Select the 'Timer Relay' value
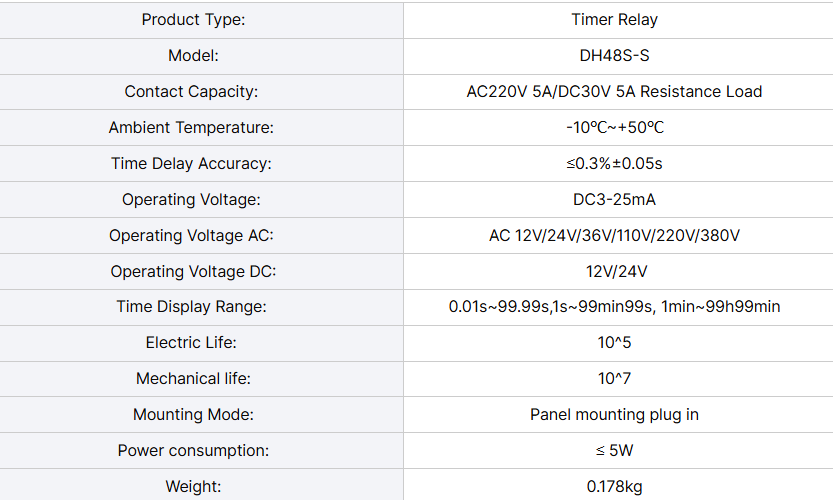Viewport: 833px width, 500px height. click(615, 20)
